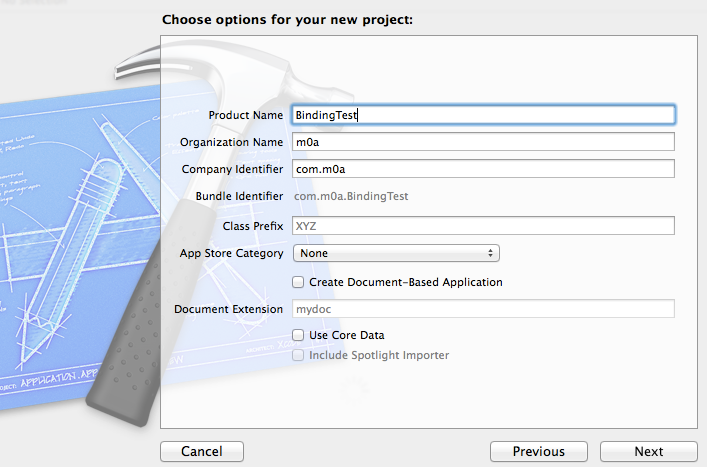Select the Class Prefix input field
707x467 pixels.
click(483, 226)
